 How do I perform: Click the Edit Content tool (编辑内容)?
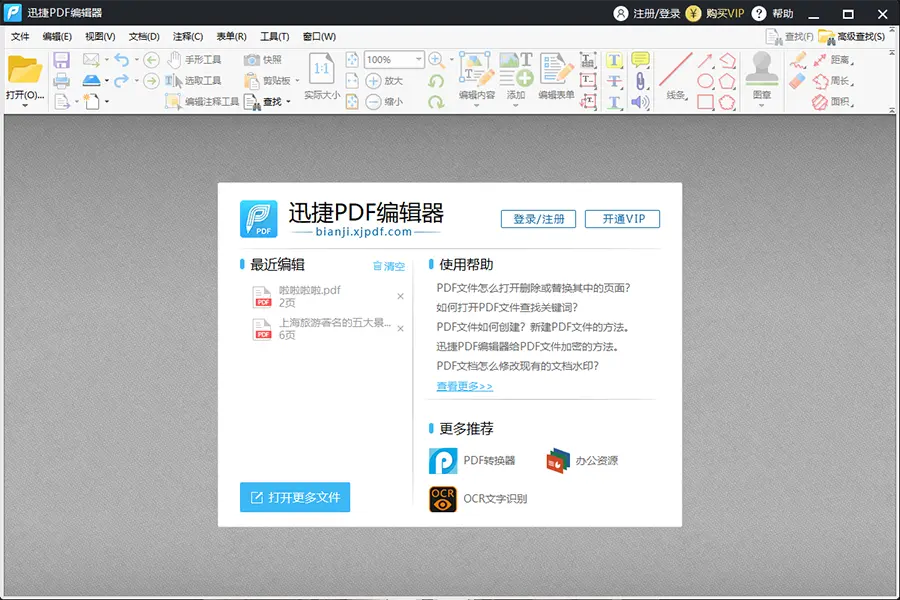tap(476, 75)
